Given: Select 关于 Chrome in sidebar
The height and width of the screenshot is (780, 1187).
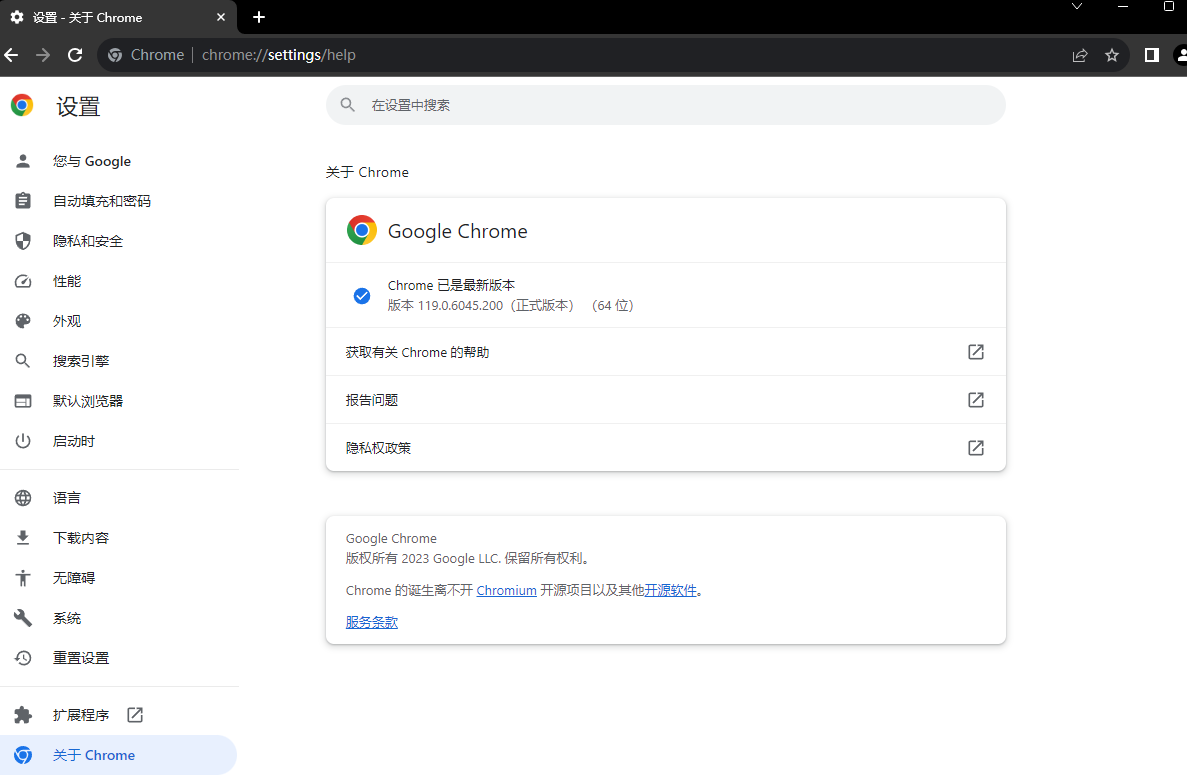Looking at the screenshot, I should [118, 755].
